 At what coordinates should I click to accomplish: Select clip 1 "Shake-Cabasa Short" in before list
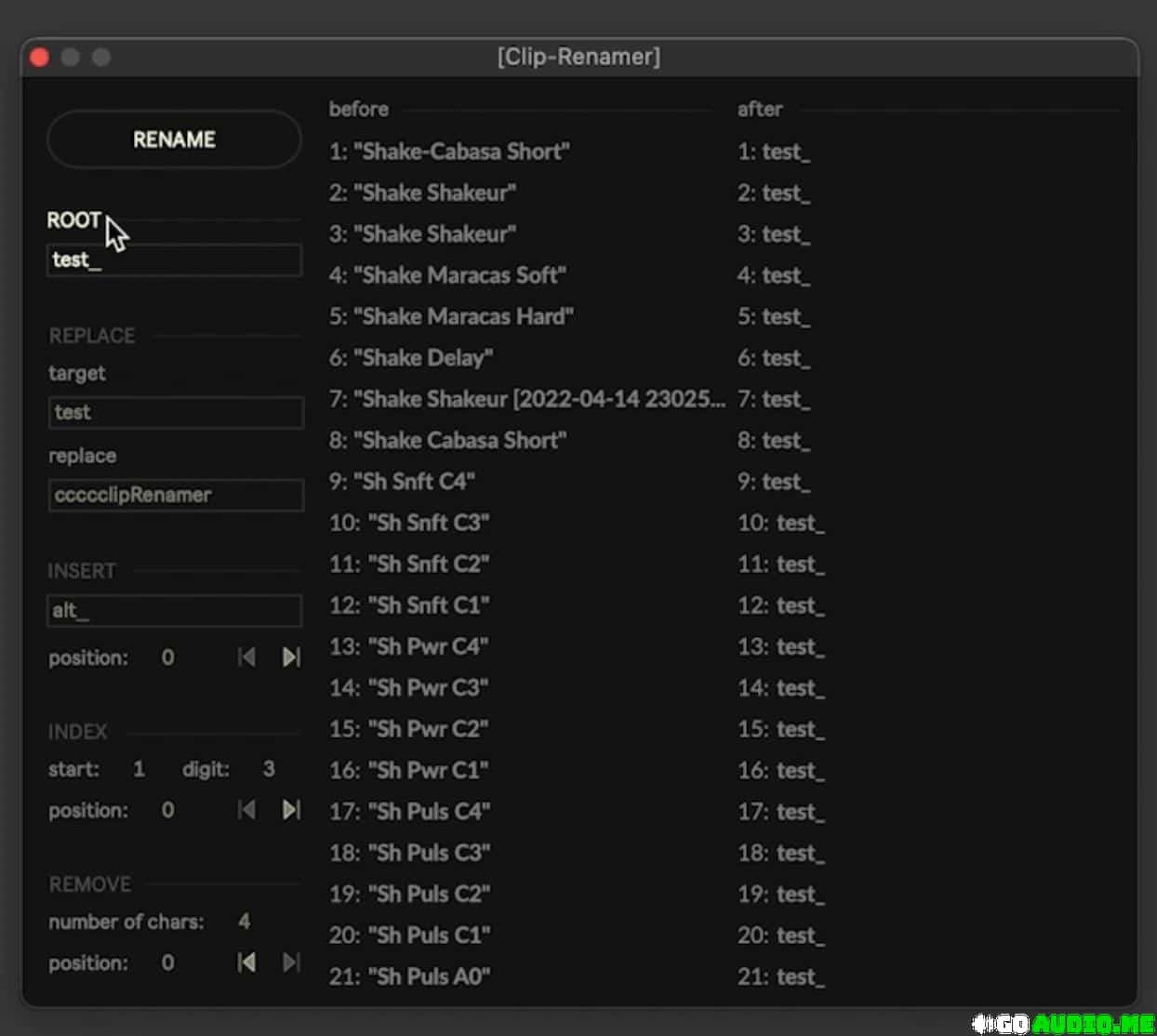[x=449, y=152]
